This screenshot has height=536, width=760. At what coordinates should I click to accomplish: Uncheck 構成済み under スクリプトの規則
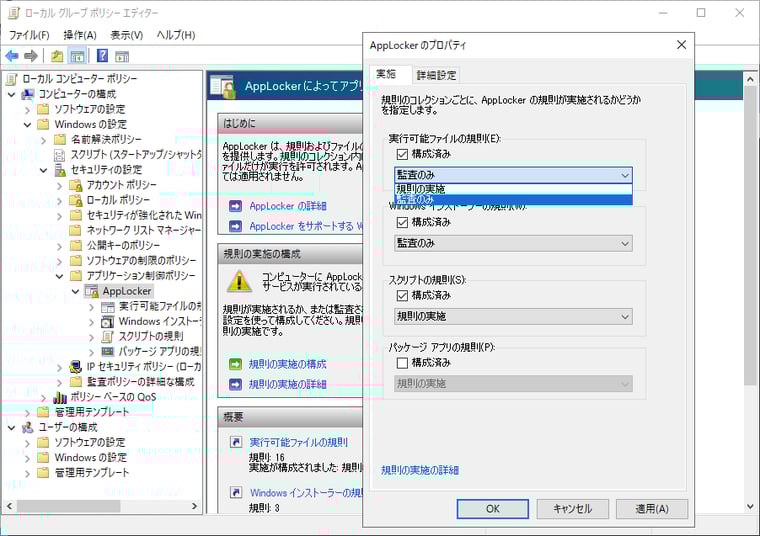tap(402, 296)
